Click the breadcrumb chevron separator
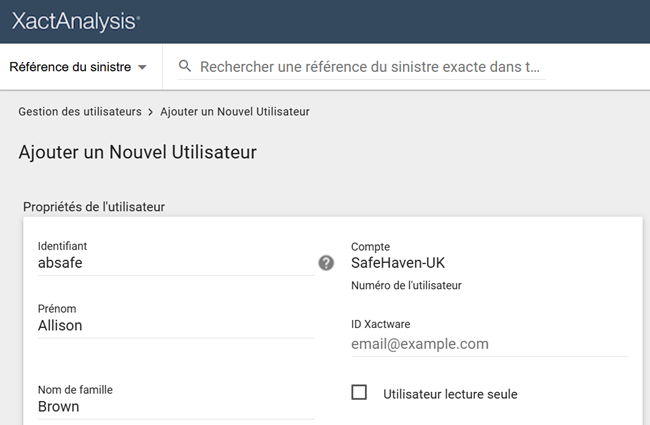 pos(151,112)
